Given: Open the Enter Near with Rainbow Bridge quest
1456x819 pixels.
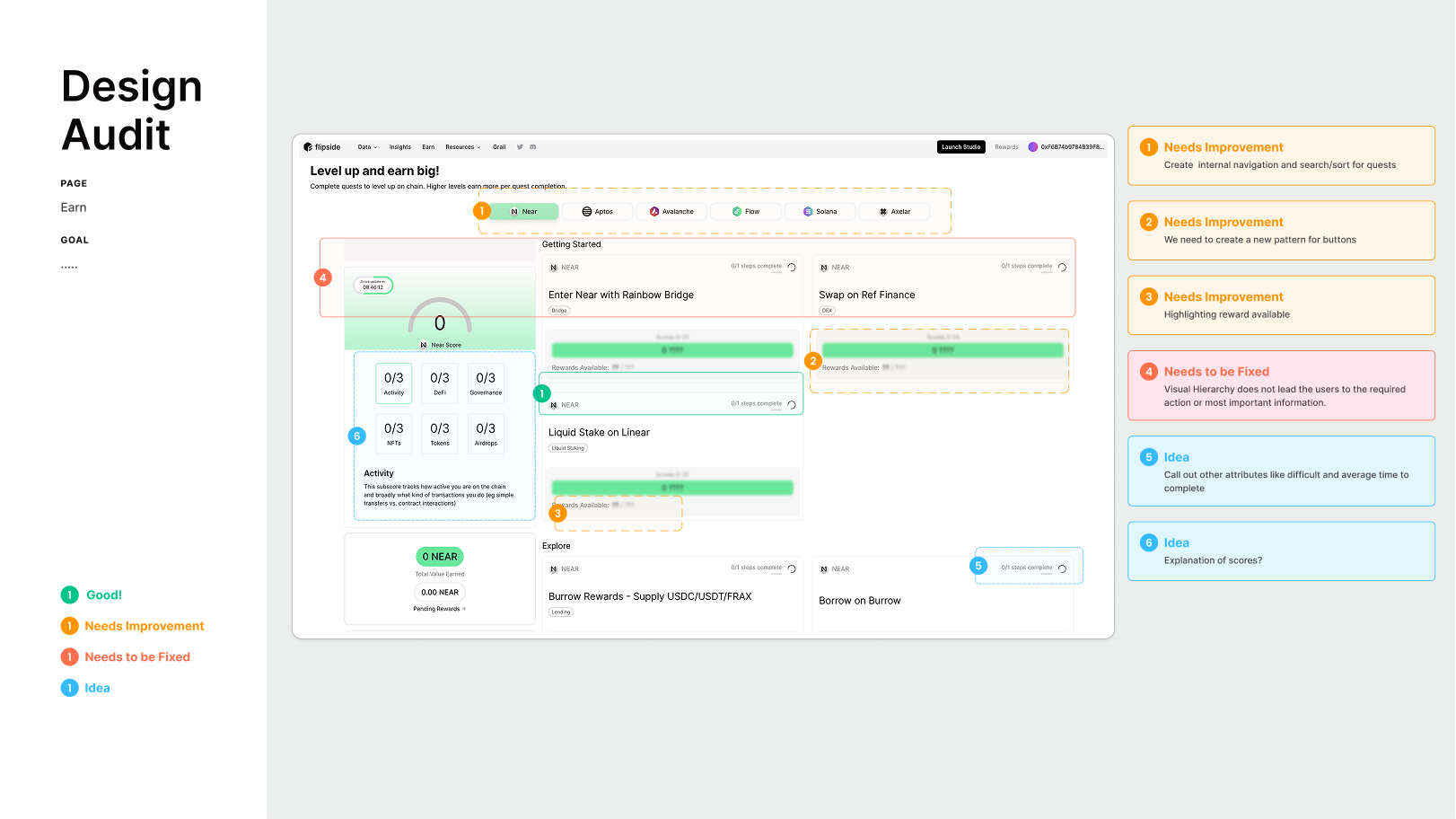Looking at the screenshot, I should click(621, 295).
